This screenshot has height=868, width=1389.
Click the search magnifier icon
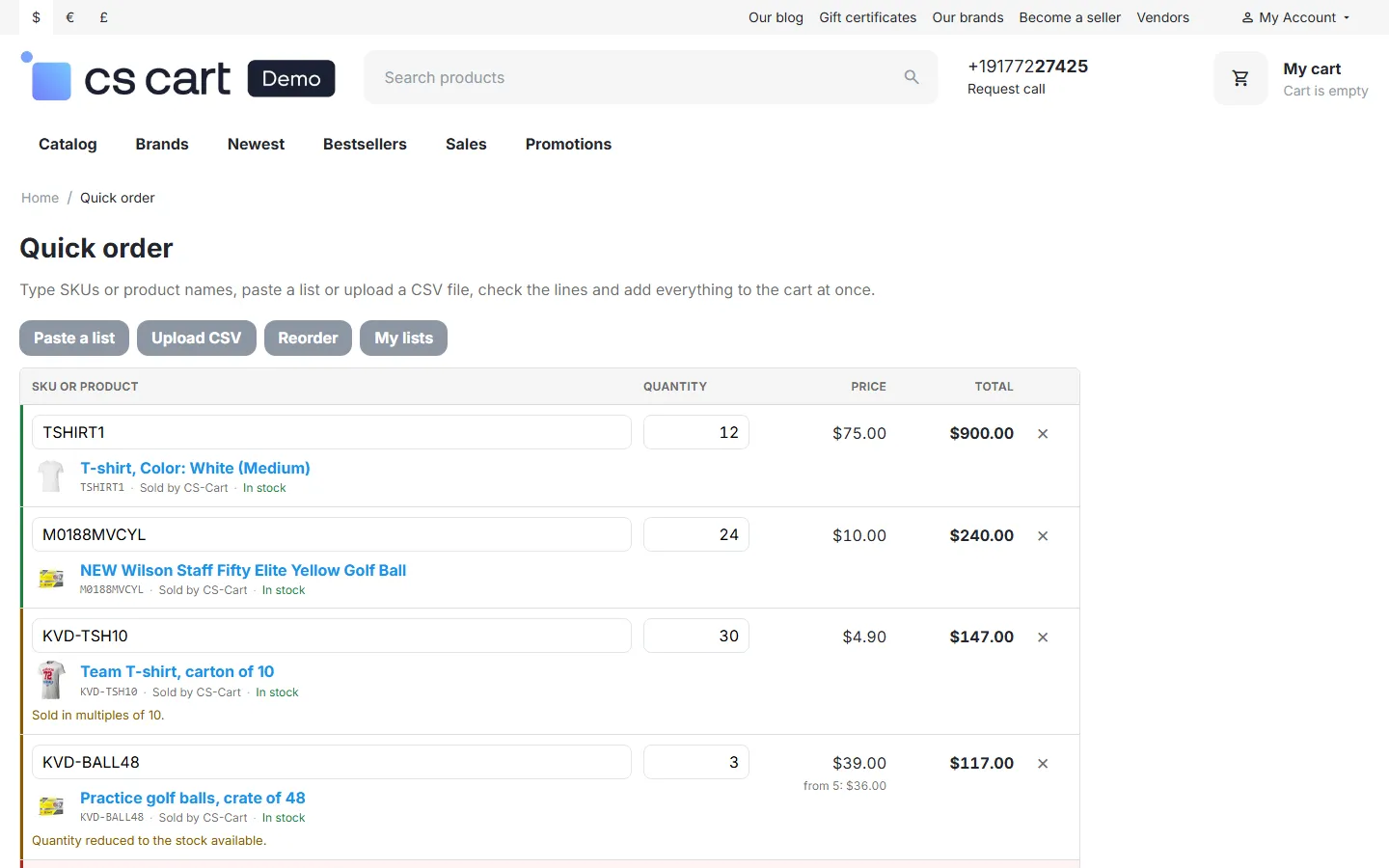tap(912, 77)
